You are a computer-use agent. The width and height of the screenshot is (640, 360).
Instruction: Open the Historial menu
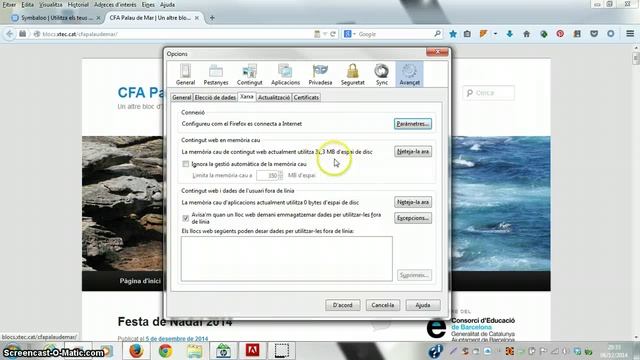click(x=78, y=5)
